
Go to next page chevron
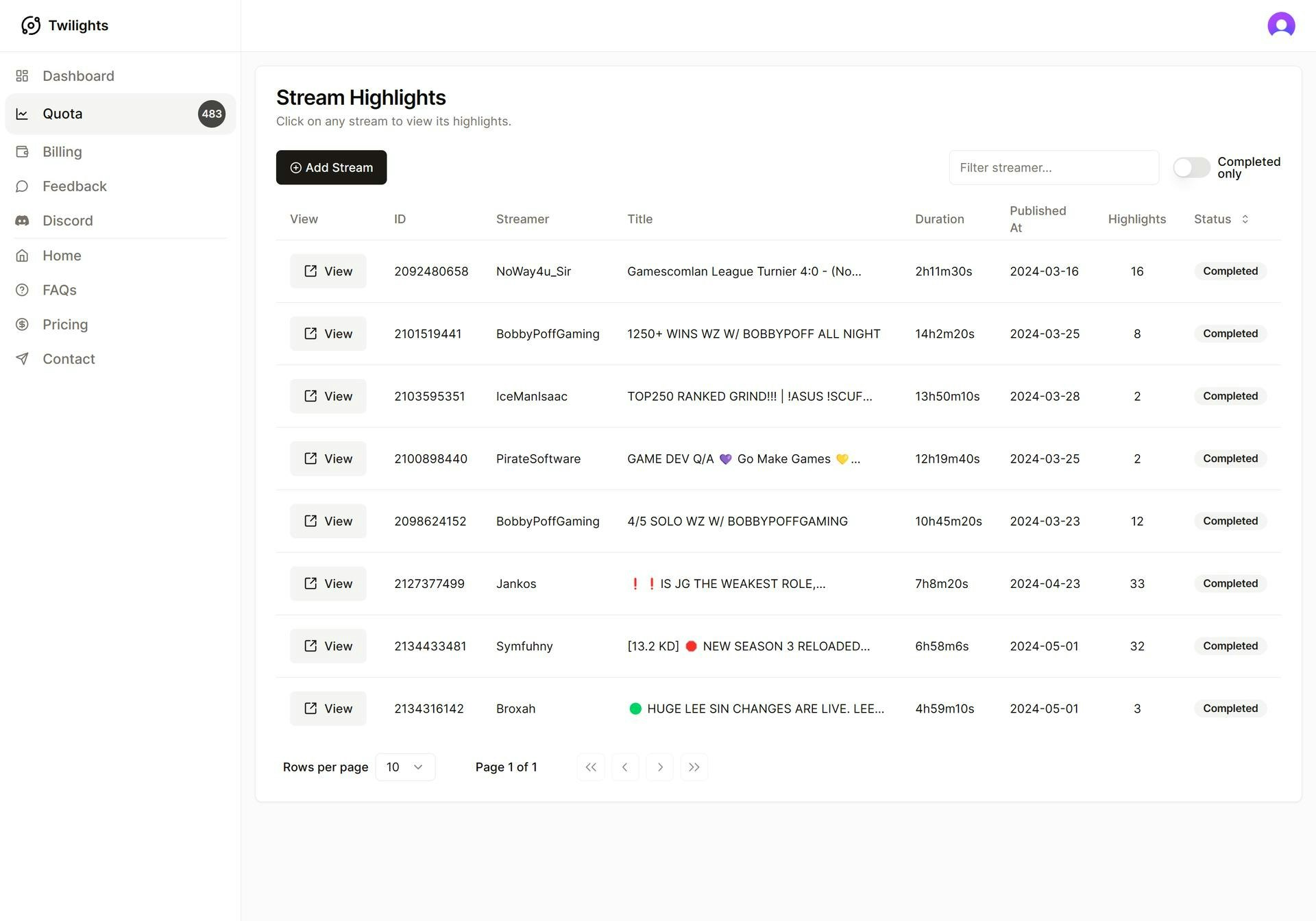tap(659, 767)
